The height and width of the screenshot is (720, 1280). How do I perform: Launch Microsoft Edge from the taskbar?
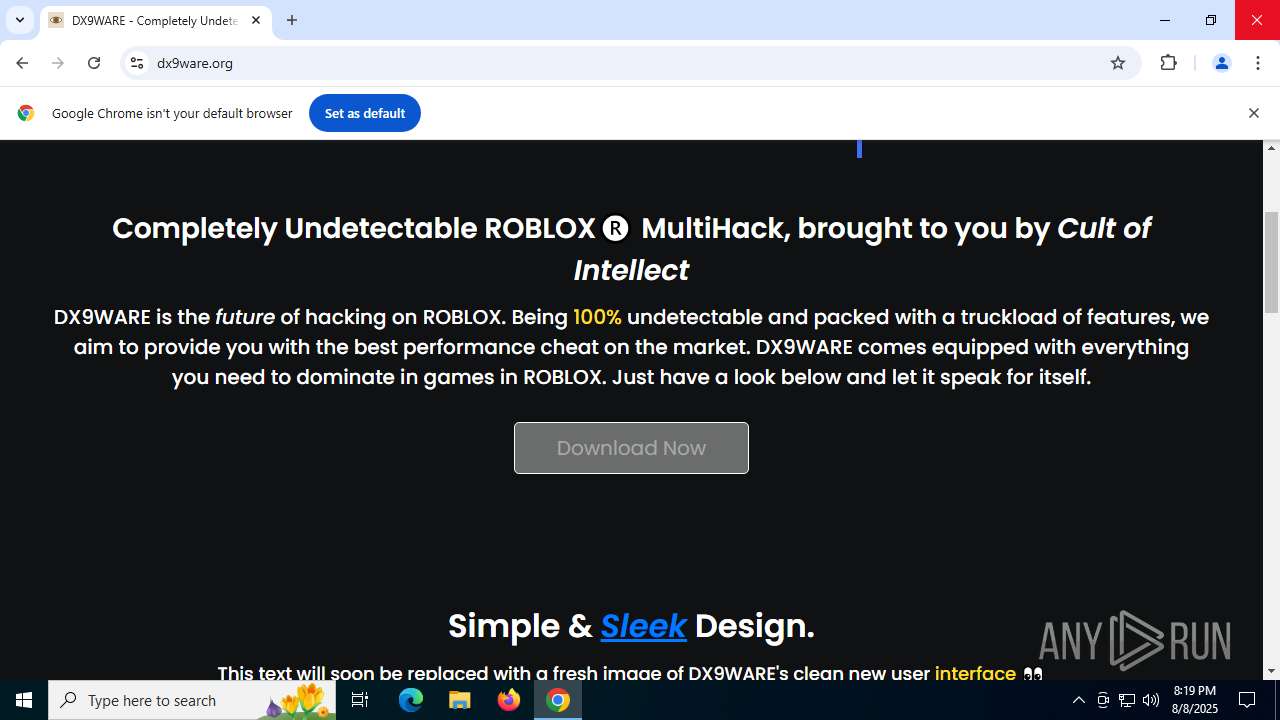tap(411, 700)
